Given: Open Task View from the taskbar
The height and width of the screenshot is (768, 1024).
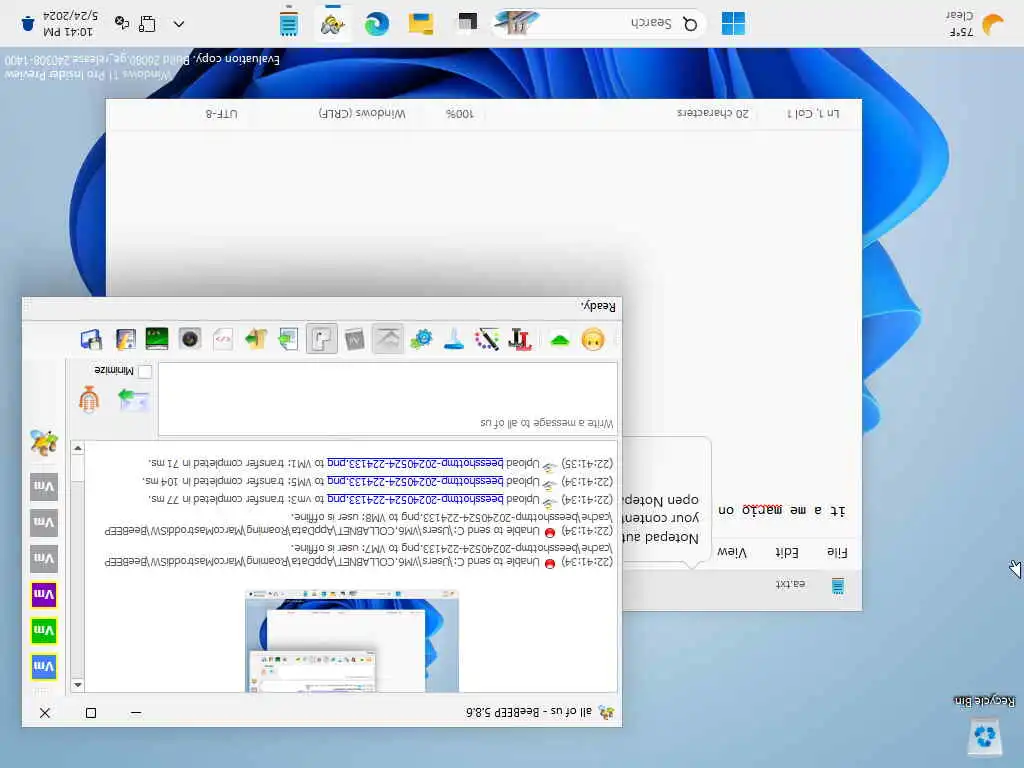Looking at the screenshot, I should click(467, 24).
